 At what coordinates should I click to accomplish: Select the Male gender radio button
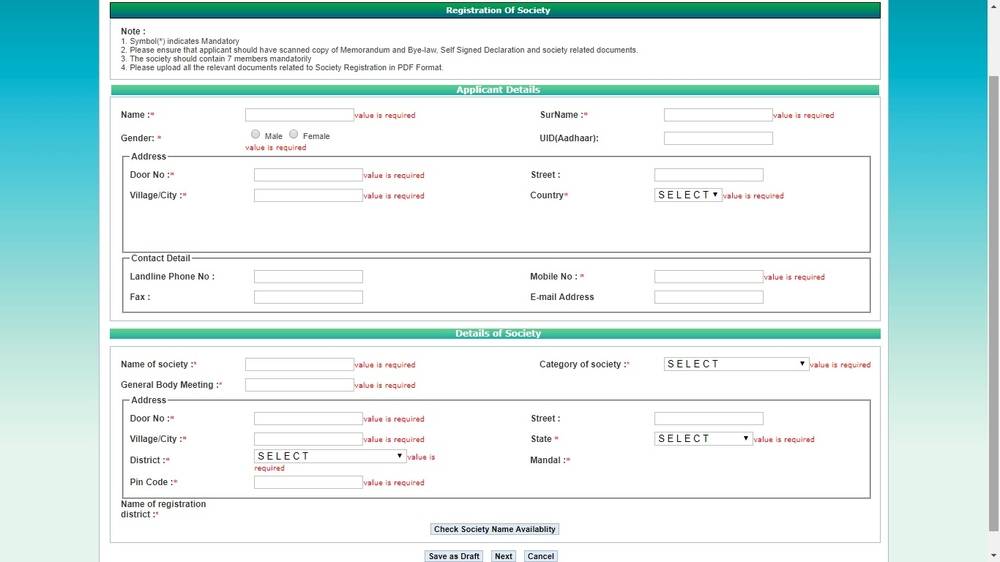(x=255, y=134)
